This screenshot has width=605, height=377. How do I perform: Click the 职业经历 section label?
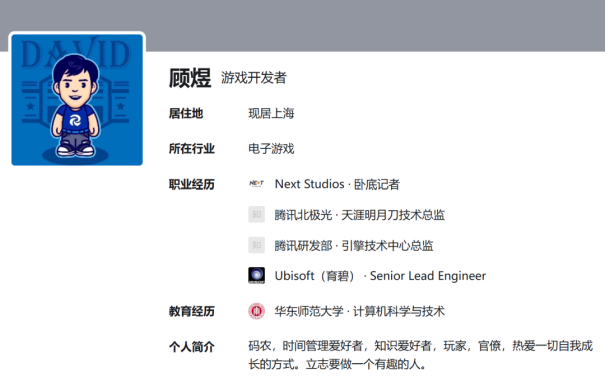tap(192, 184)
